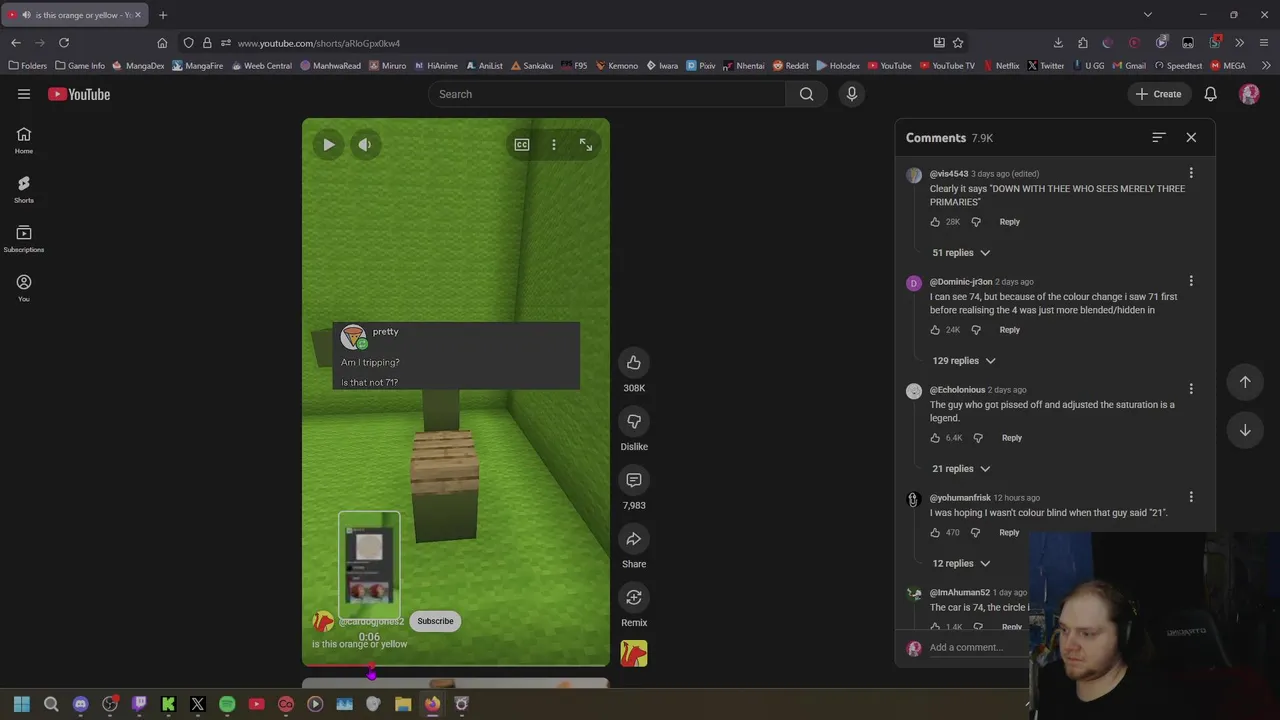
Task: Dislike the @Echolonious comment
Action: [978, 438]
